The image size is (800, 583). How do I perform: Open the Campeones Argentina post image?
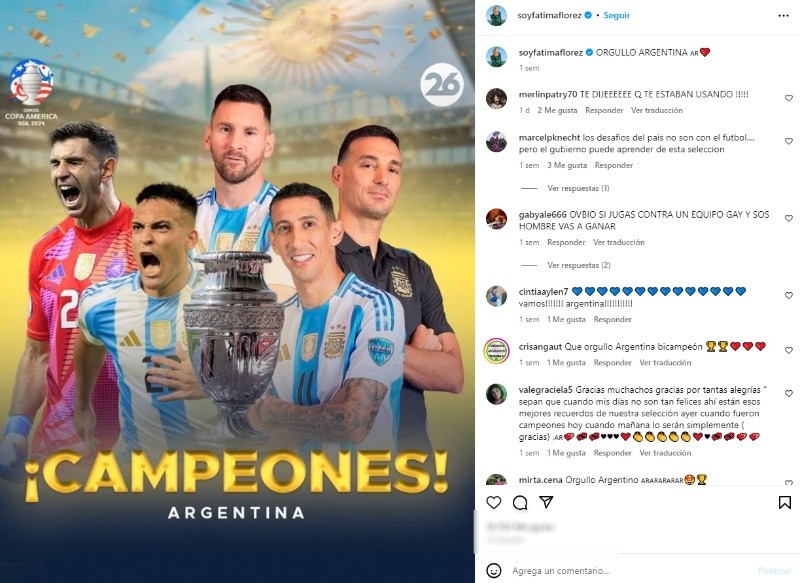[x=237, y=291]
